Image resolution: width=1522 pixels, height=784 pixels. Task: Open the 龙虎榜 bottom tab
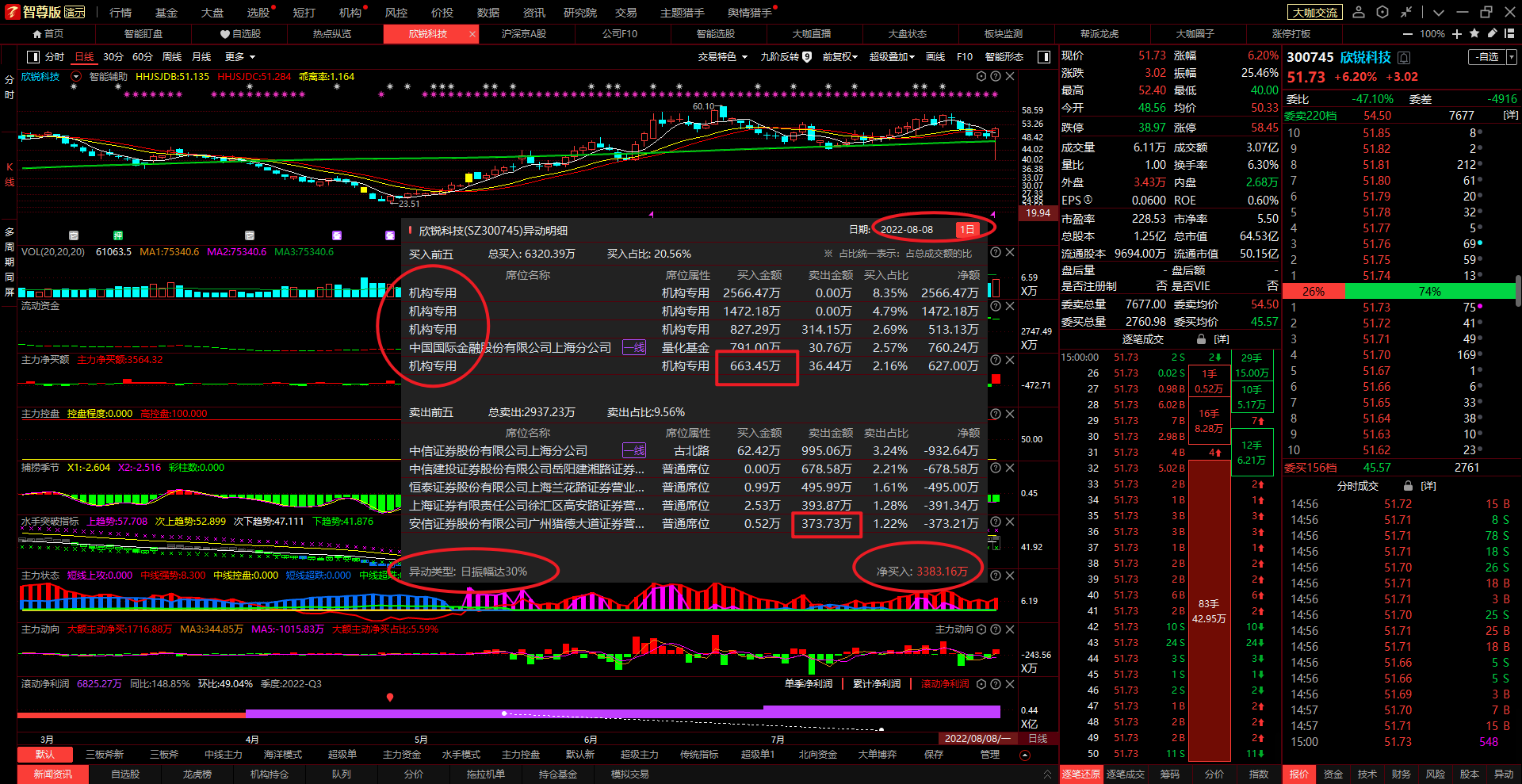(x=197, y=774)
